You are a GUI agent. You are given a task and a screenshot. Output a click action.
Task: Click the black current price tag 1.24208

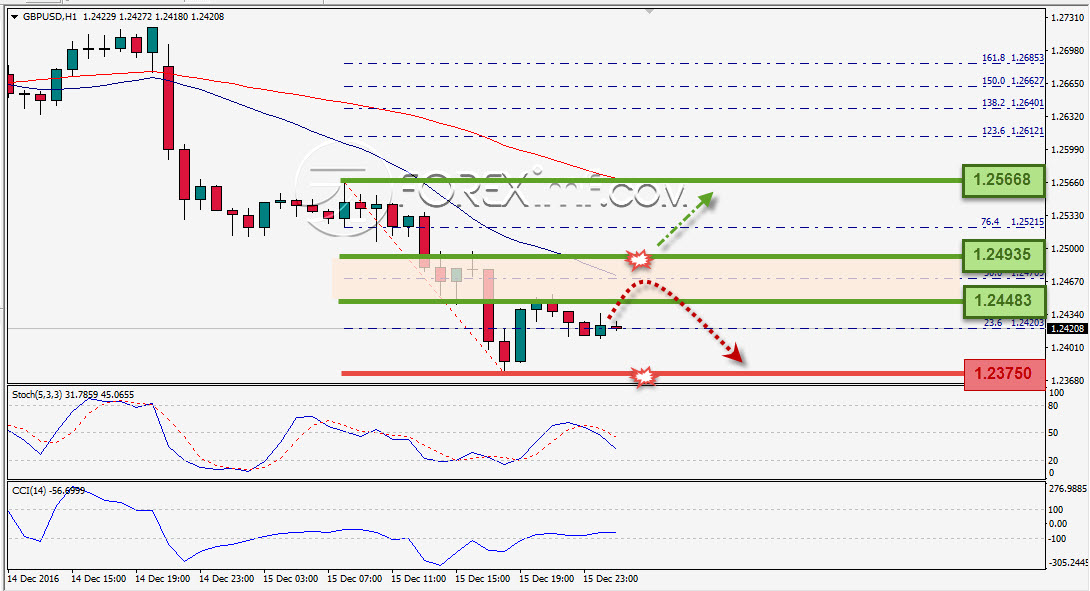click(x=1066, y=328)
